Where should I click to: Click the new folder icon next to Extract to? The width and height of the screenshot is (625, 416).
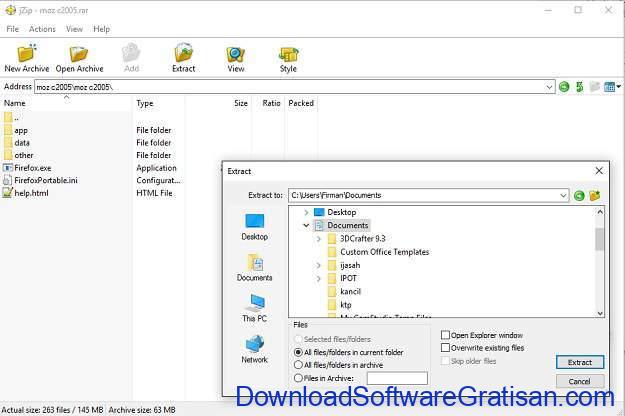(x=595, y=196)
